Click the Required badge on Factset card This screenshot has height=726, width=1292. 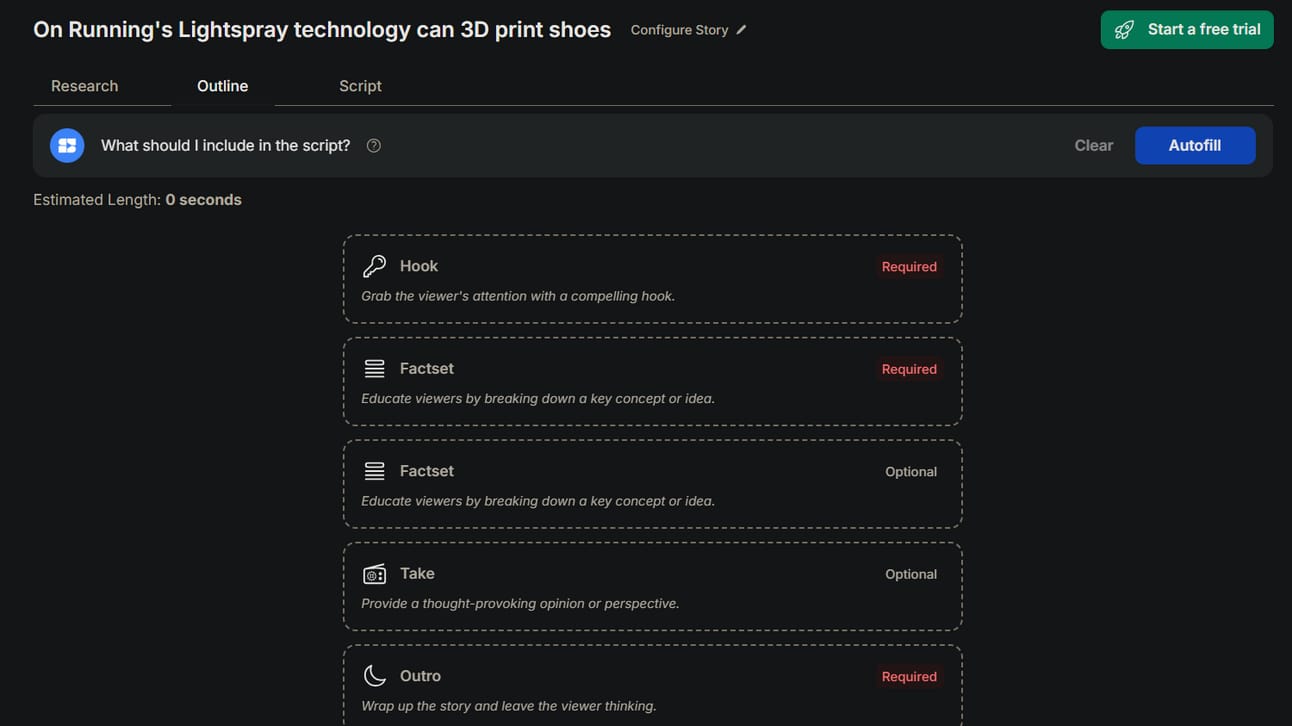tap(909, 369)
